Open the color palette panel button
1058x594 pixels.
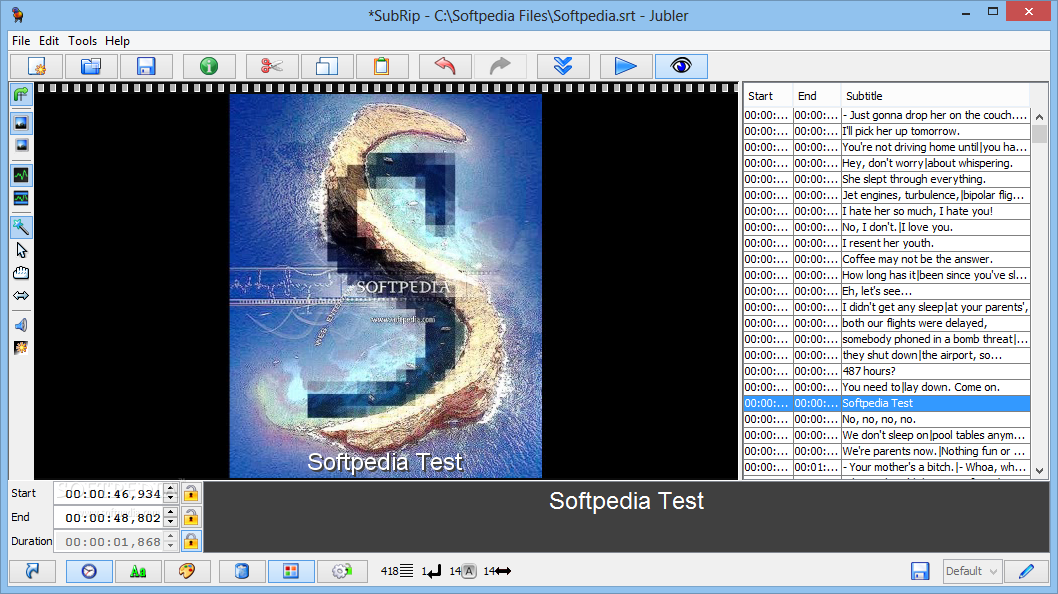pyautogui.click(x=187, y=571)
